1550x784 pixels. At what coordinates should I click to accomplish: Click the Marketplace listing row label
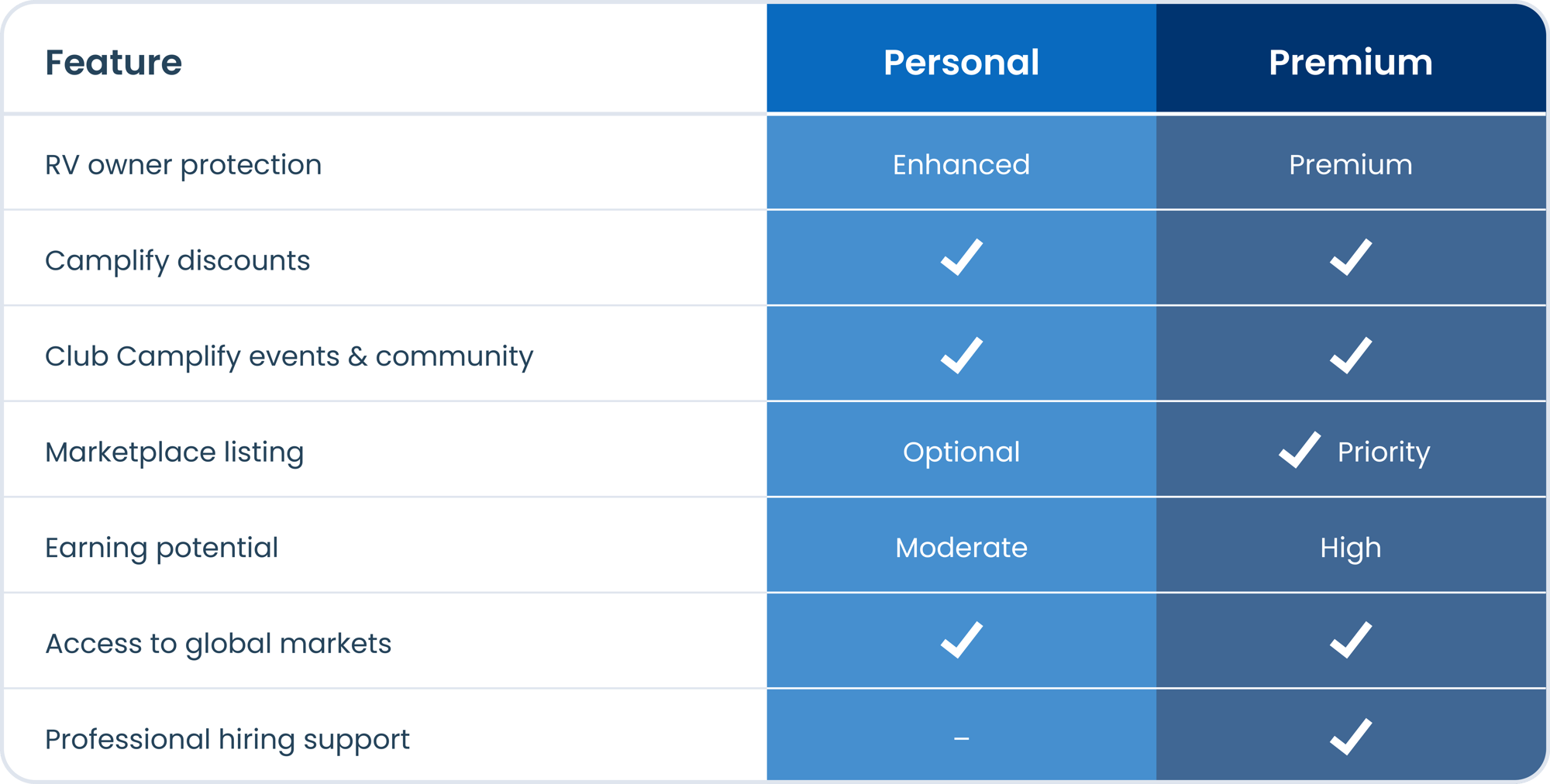pyautogui.click(x=174, y=452)
